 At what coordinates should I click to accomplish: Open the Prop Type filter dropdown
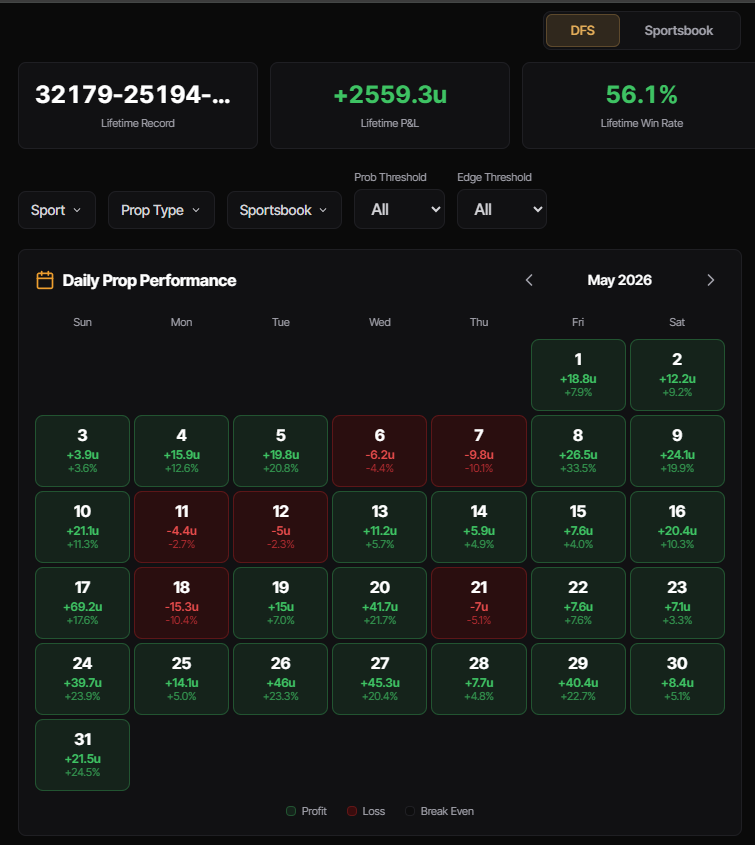(x=161, y=210)
